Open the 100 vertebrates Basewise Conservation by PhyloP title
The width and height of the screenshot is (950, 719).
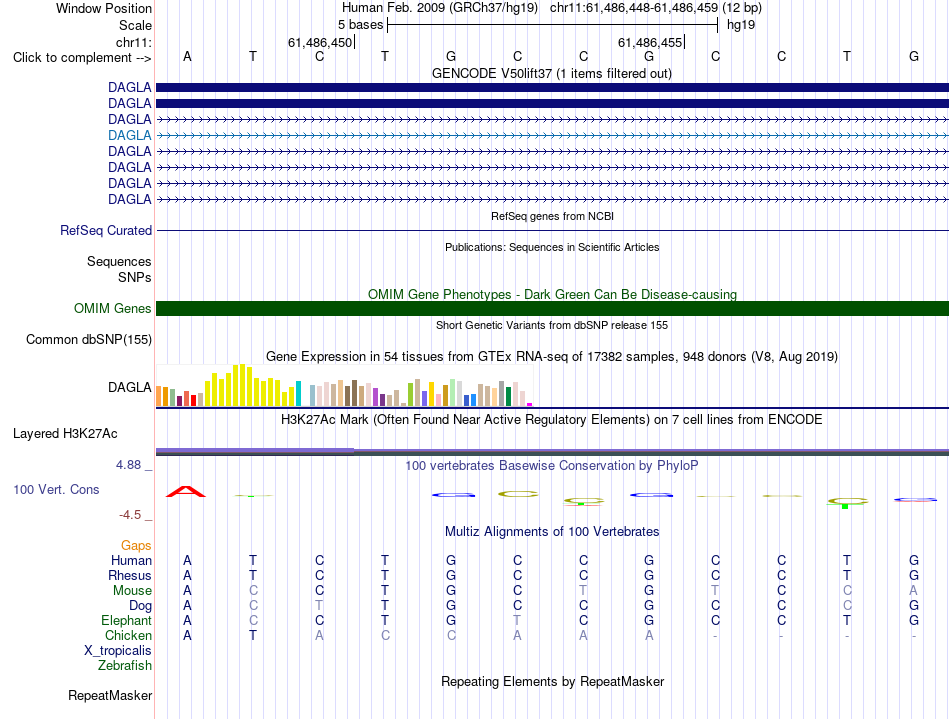tap(552, 465)
